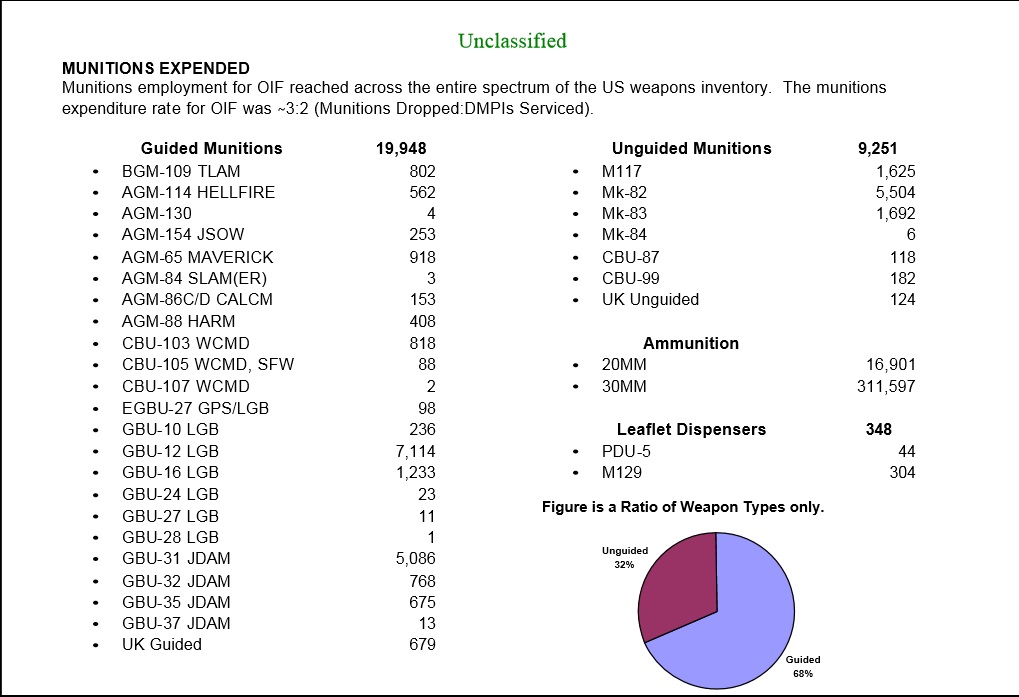Click 'GBU-12 LGB' entry
This screenshot has height=697, width=1019.
pyautogui.click(x=170, y=451)
